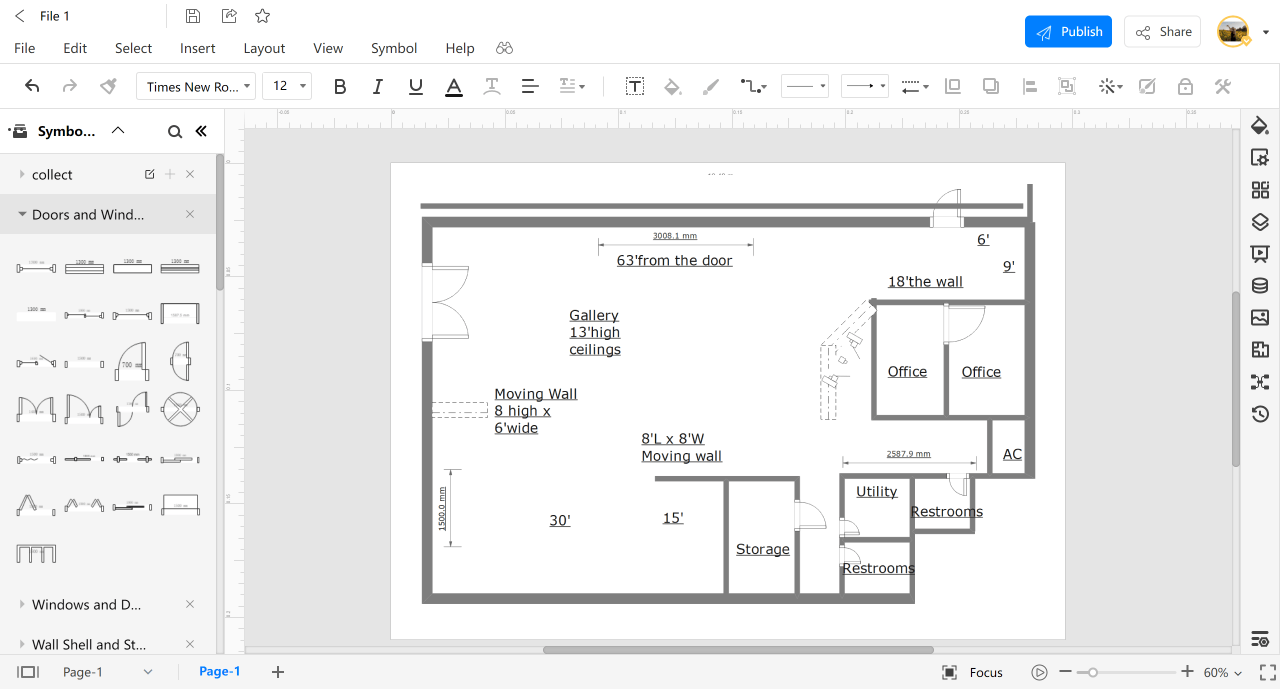Select the Brush formatting tool
Screen dimensions: 1280x689
pyautogui.click(x=710, y=86)
